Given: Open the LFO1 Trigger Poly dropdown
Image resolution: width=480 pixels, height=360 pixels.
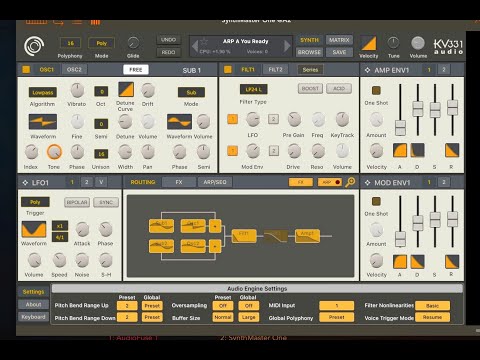Looking at the screenshot, I should coord(35,202).
